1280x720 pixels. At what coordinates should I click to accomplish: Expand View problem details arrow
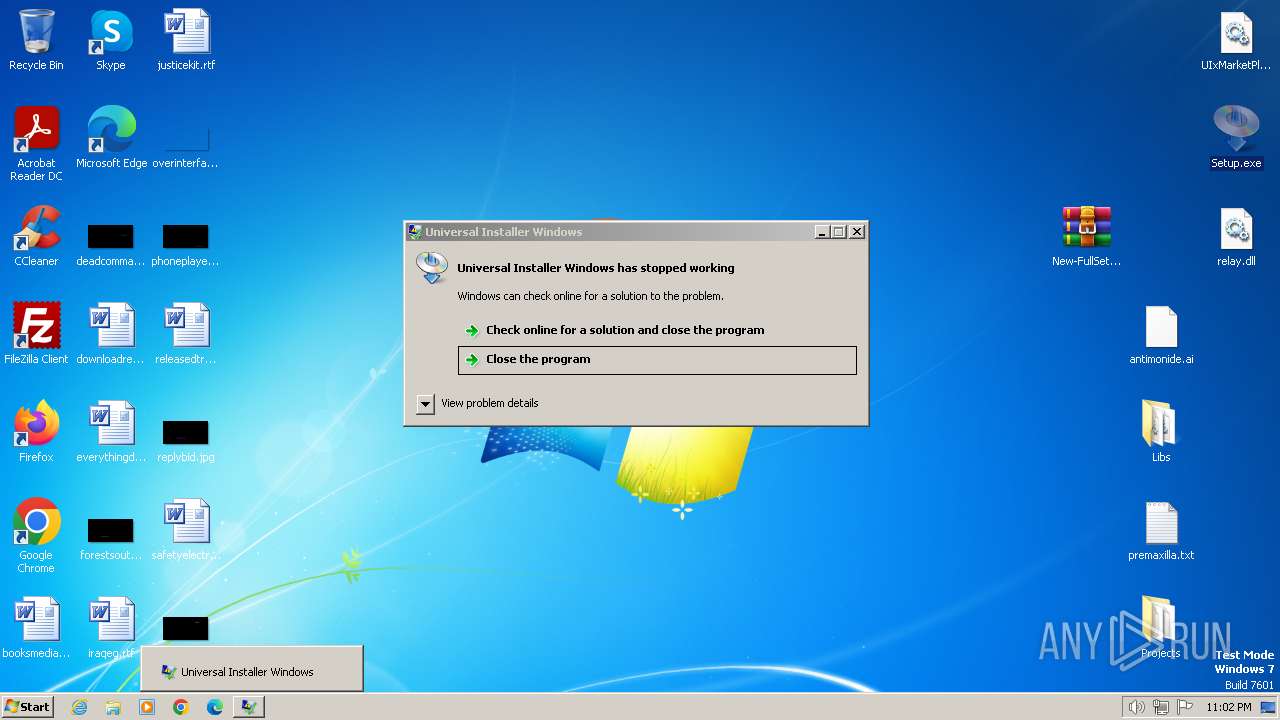point(425,403)
